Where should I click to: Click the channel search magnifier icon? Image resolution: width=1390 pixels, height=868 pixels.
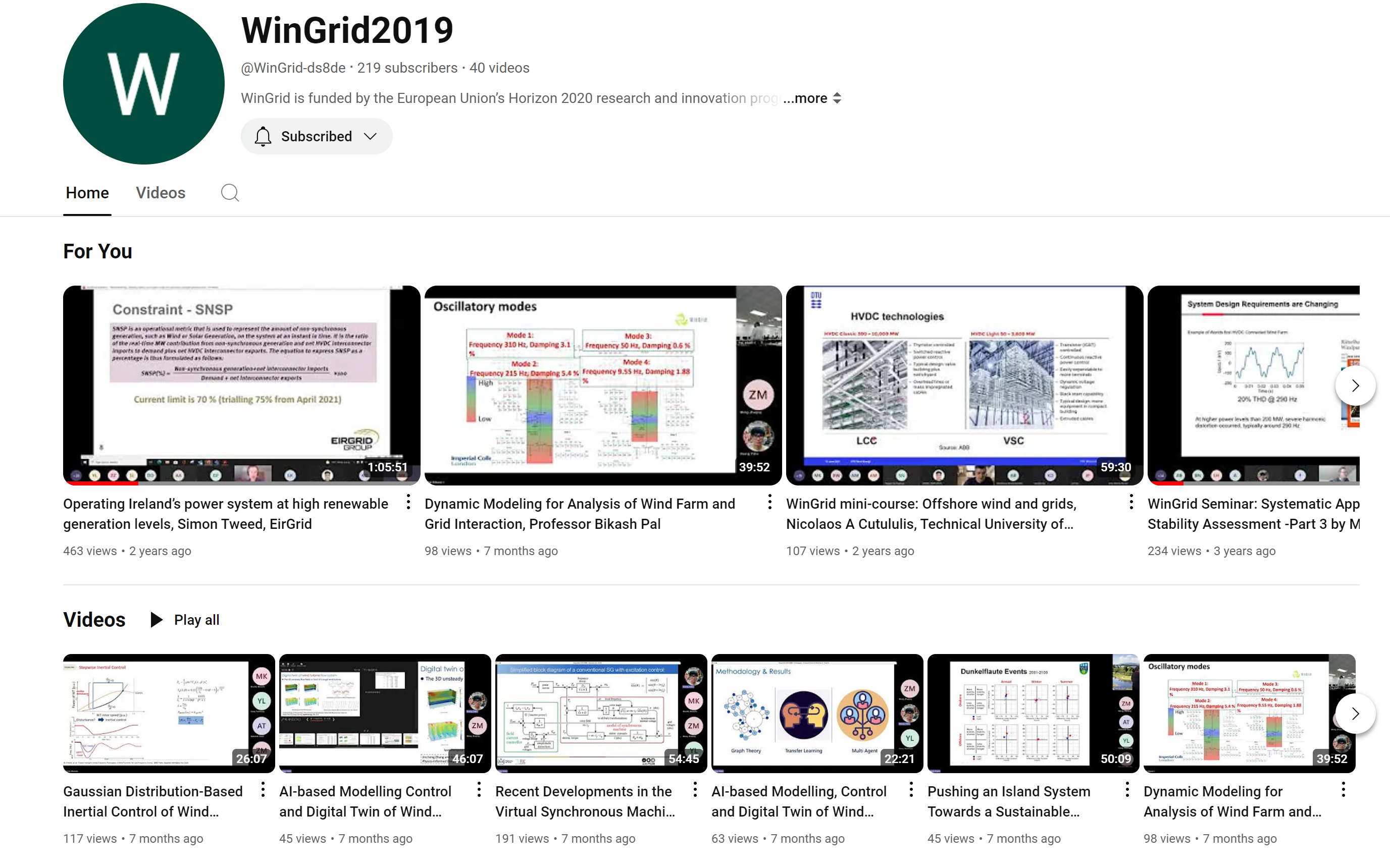(230, 193)
